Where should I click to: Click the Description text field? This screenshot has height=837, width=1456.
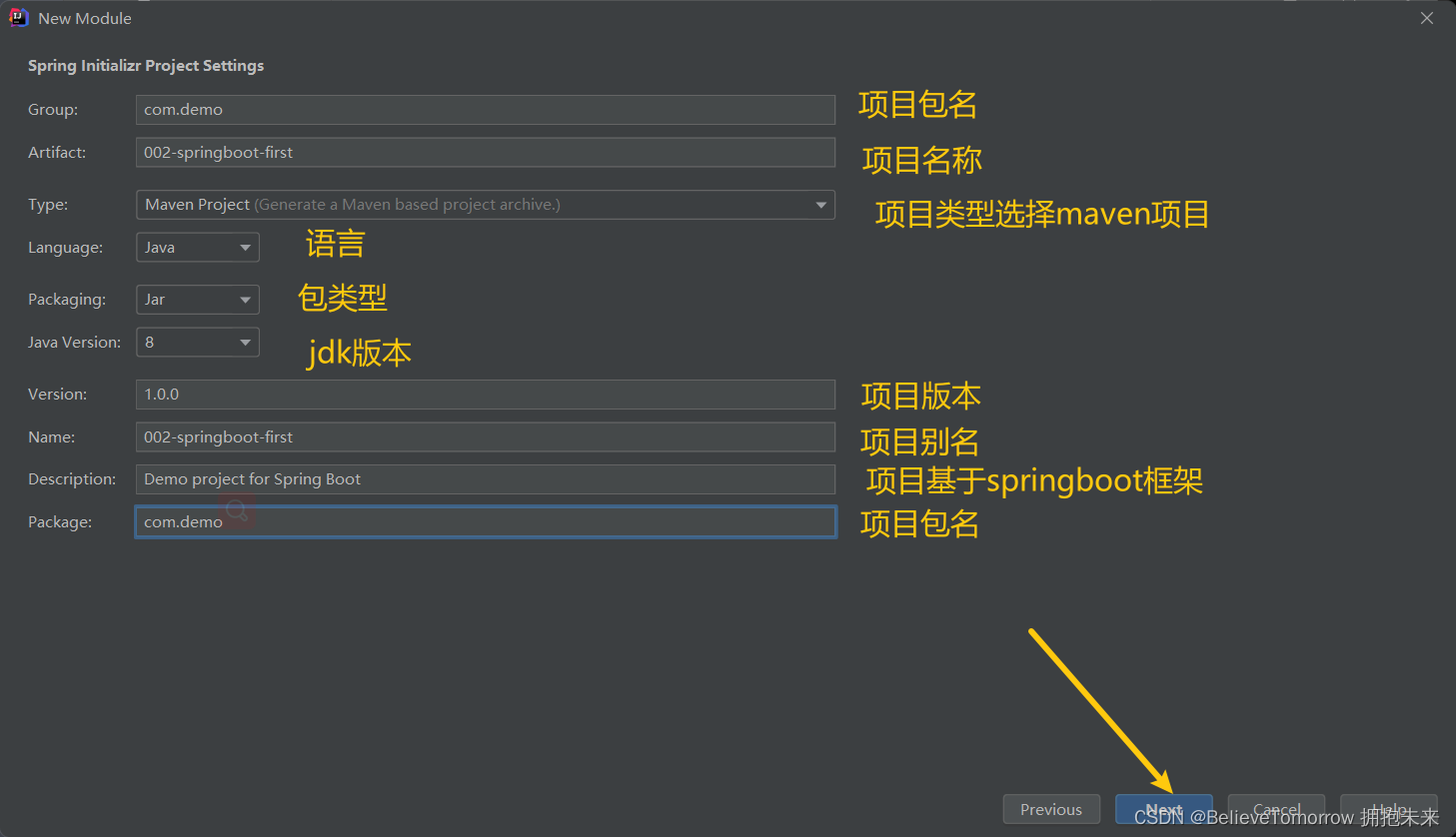486,479
